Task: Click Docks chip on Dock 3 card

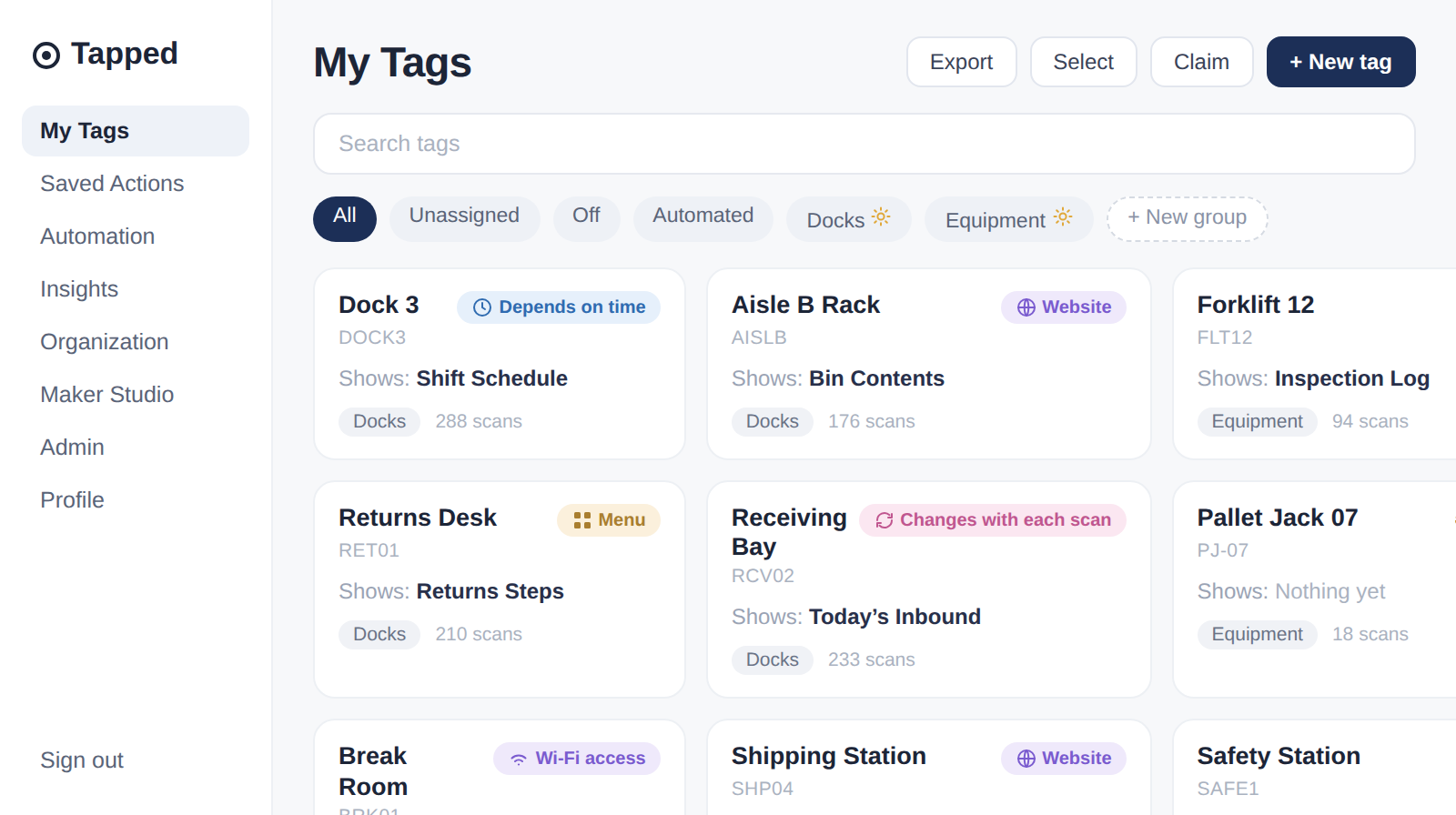Action: pos(379,421)
